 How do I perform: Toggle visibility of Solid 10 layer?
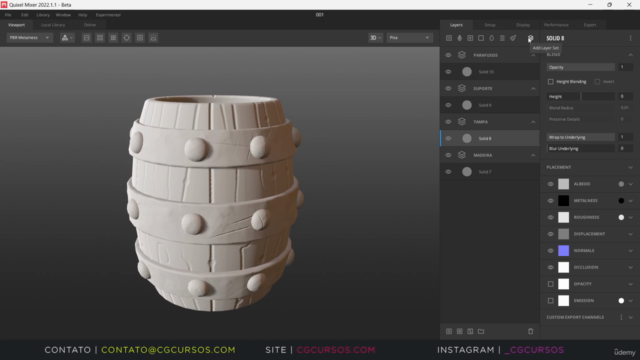coord(448,72)
